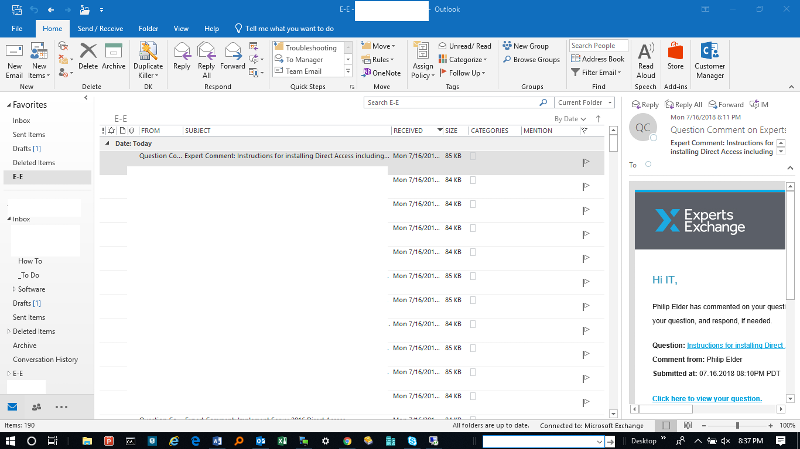Viewport: 800px width, 449px height.
Task: Open Duplicate Killer add-in
Action: (x=148, y=61)
